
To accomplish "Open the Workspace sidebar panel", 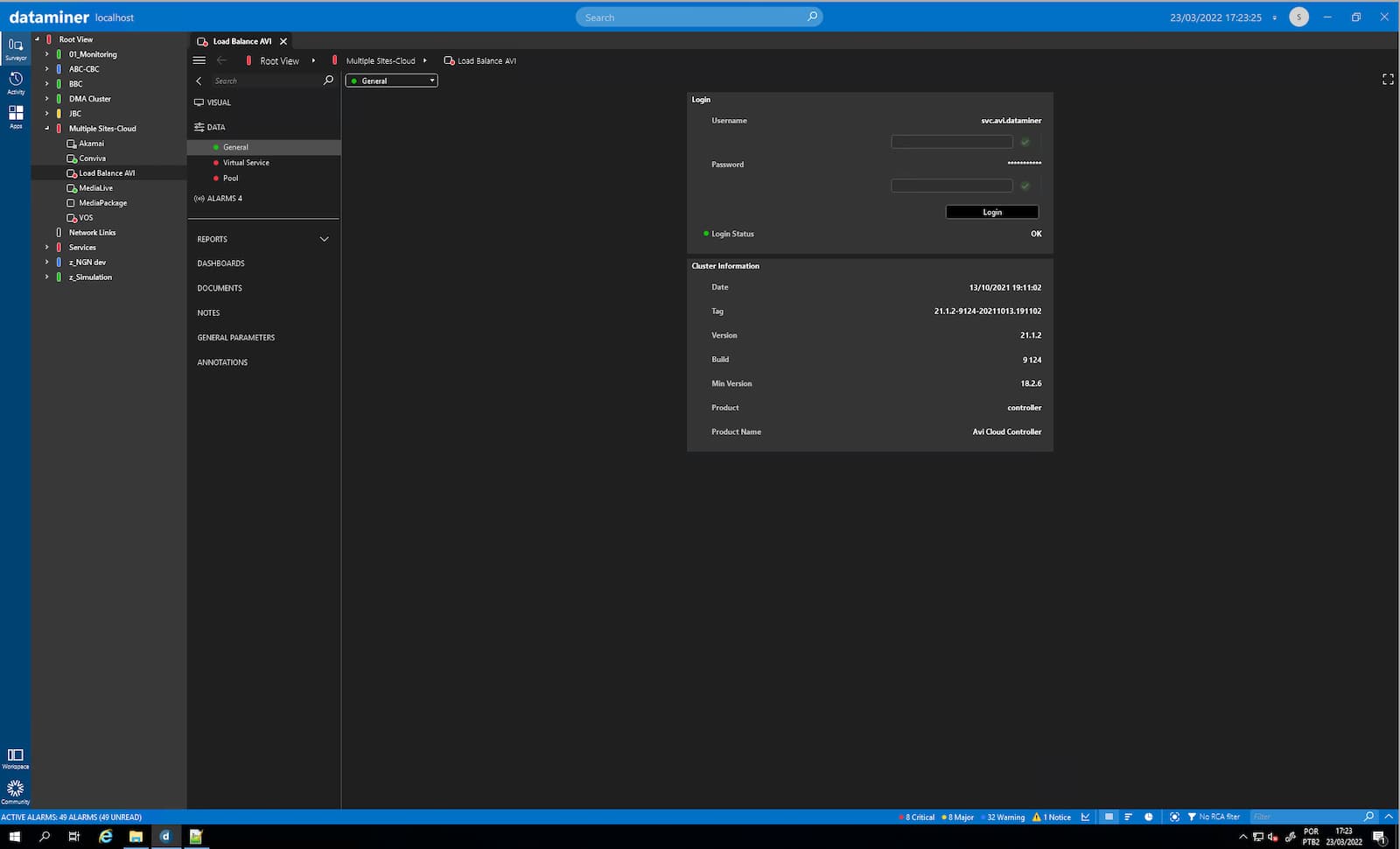I will (16, 758).
